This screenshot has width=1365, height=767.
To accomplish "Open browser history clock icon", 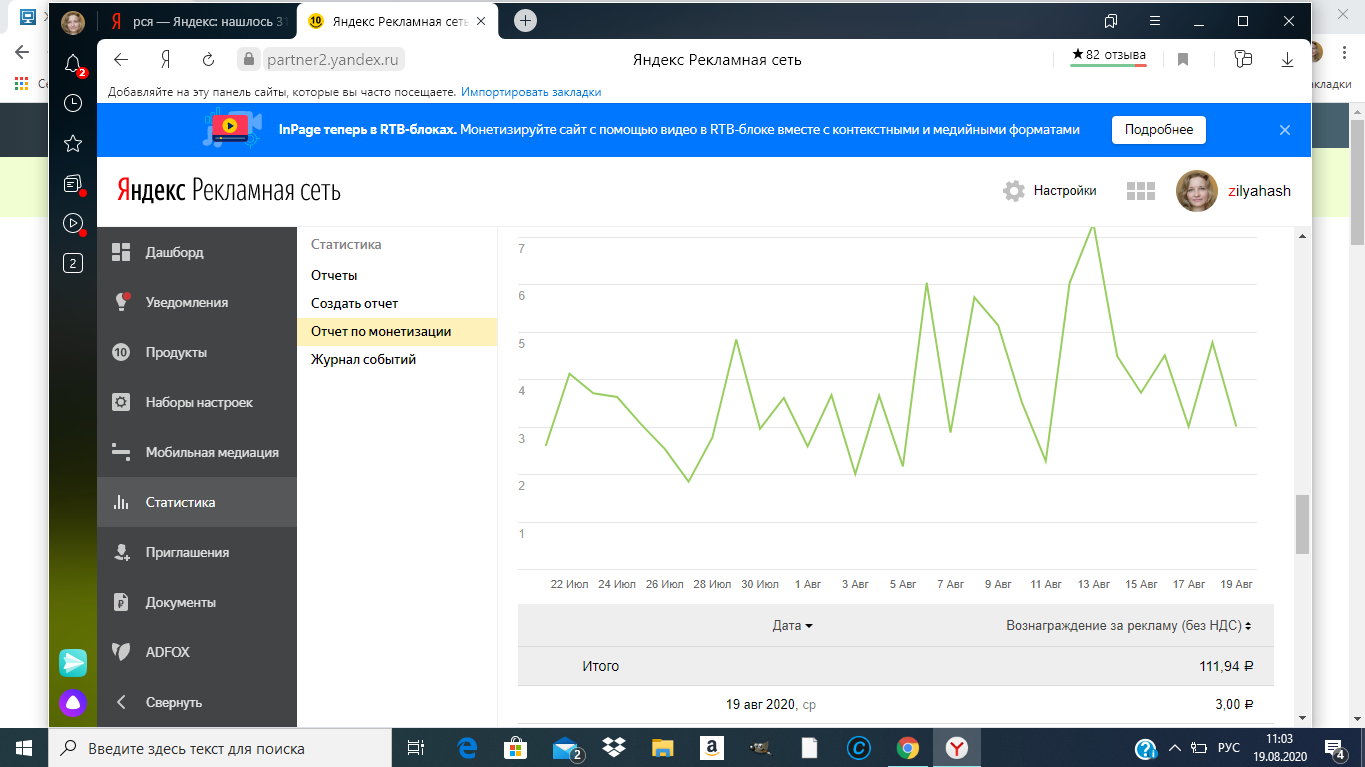I will [x=73, y=102].
